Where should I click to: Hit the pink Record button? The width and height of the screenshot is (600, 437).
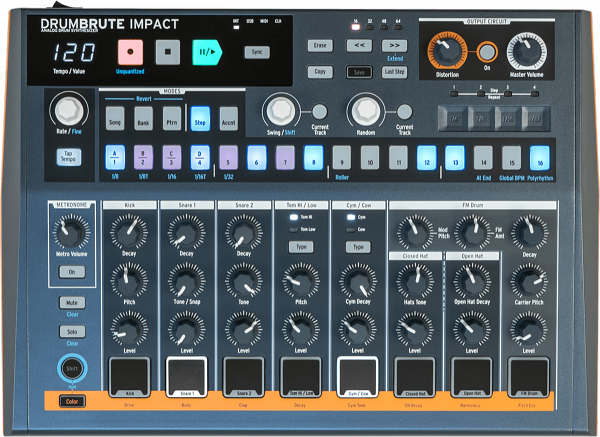coord(130,52)
